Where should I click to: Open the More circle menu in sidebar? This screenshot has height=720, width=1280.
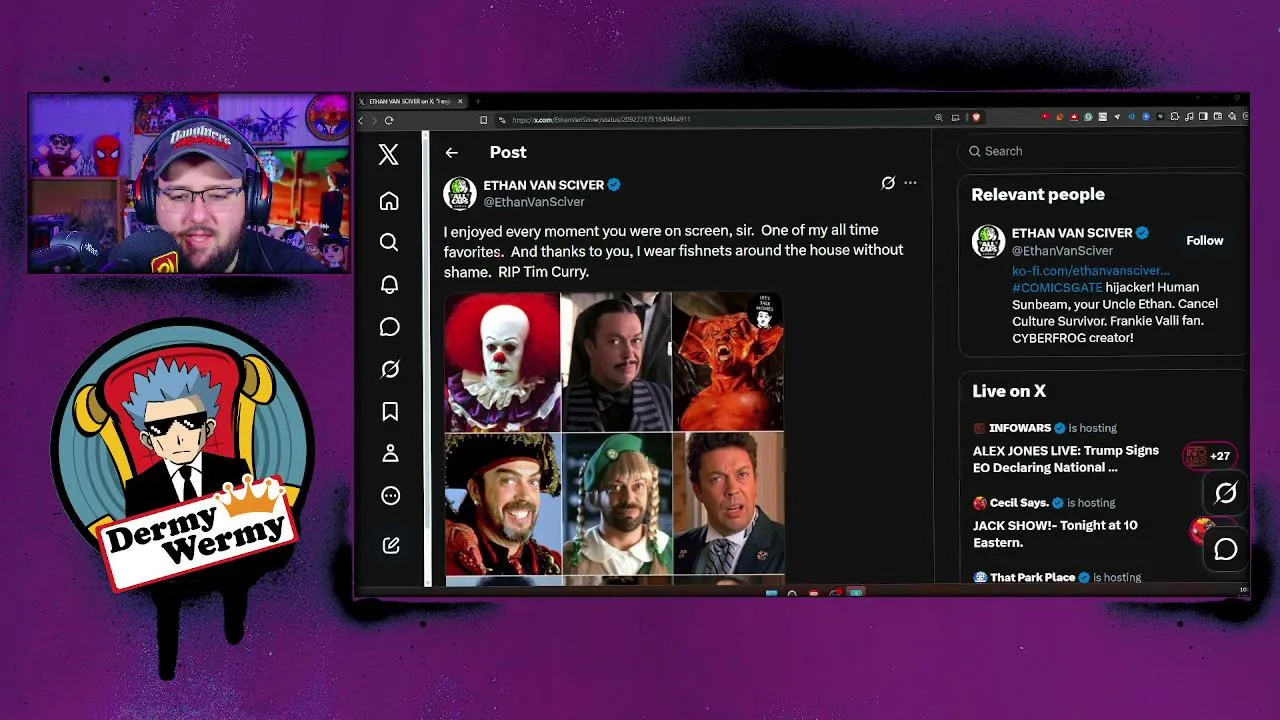(x=390, y=496)
